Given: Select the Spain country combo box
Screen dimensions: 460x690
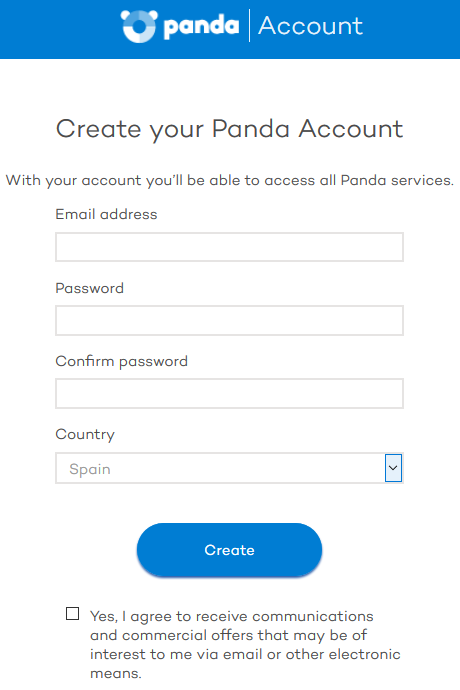Looking at the screenshot, I should 229,468.
